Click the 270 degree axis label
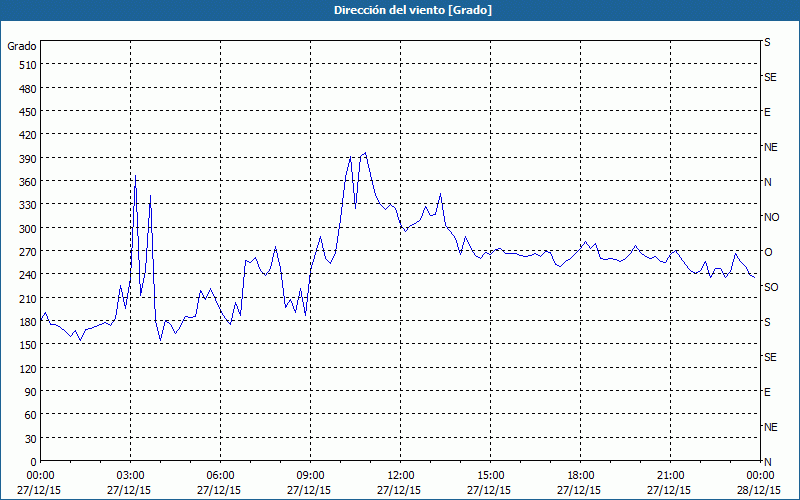Viewport: 800px width, 500px height. pyautogui.click(x=28, y=252)
